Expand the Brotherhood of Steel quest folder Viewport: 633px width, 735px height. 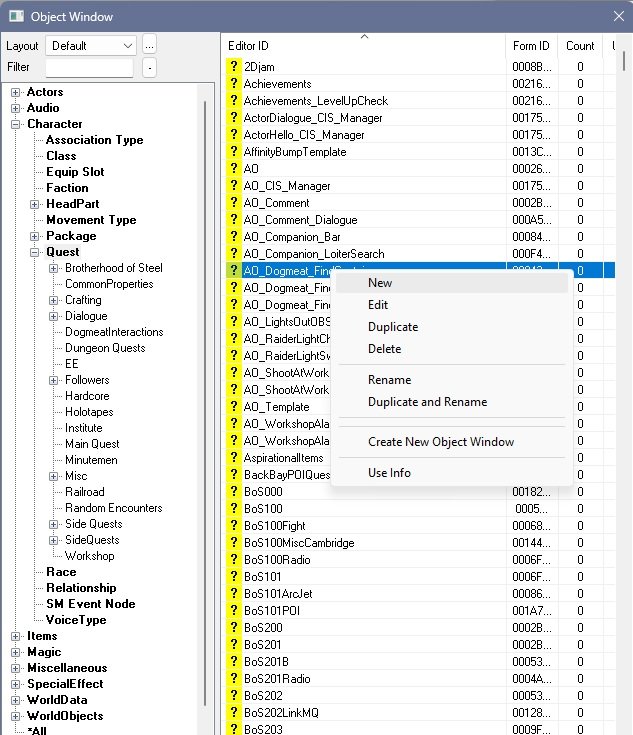click(x=53, y=269)
